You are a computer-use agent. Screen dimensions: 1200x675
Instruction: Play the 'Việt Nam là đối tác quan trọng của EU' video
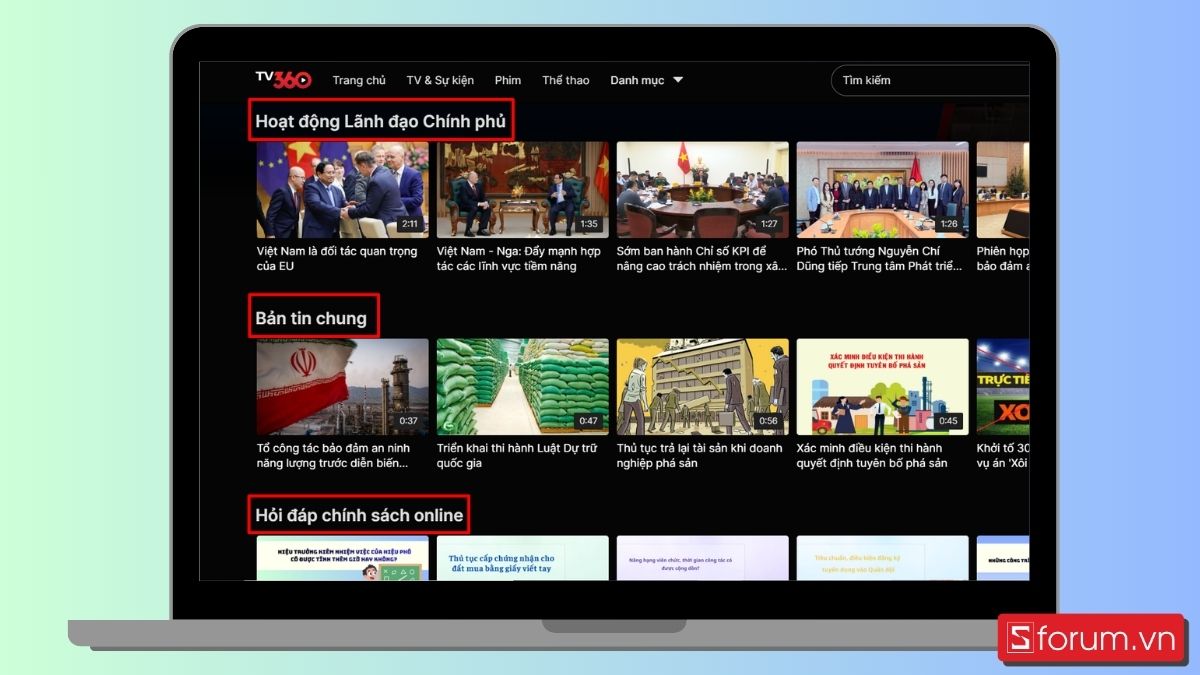click(341, 188)
